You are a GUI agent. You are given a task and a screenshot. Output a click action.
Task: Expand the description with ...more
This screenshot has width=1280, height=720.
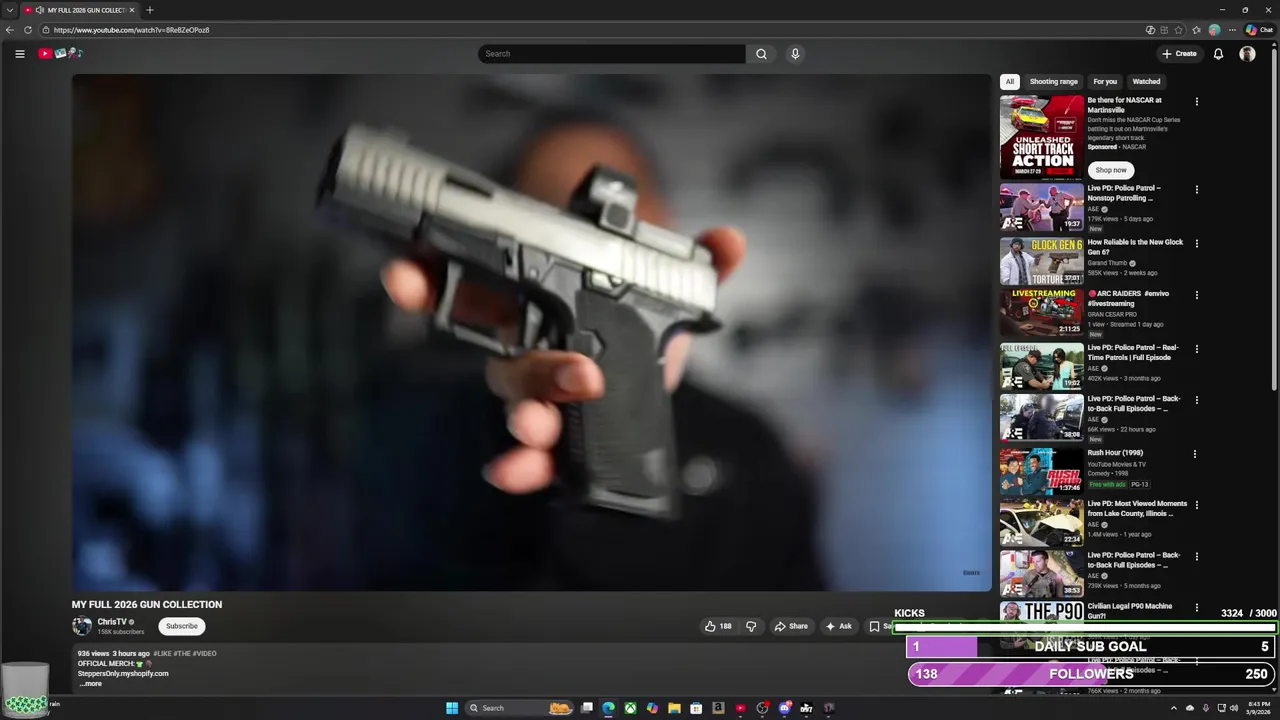[90, 684]
